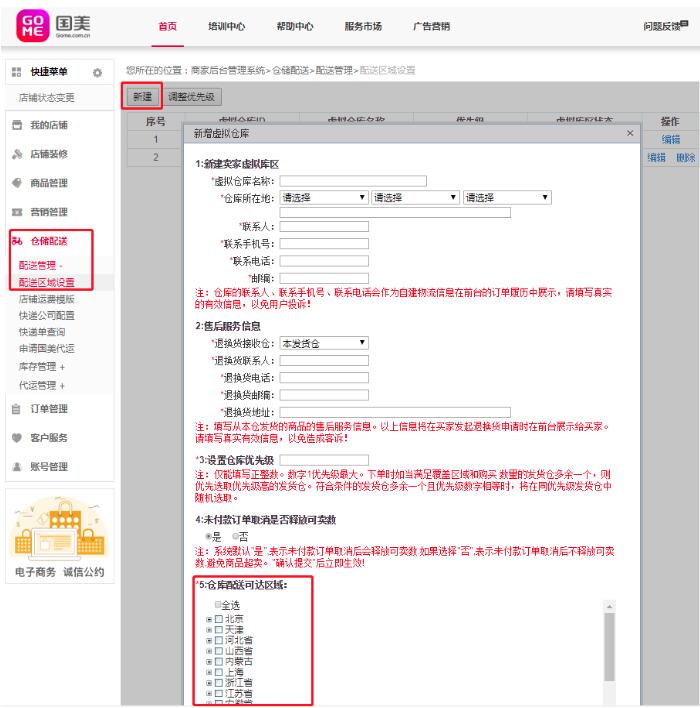The image size is (700, 708).
Task: Open the 服务市场 menu tab
Action: (363, 27)
